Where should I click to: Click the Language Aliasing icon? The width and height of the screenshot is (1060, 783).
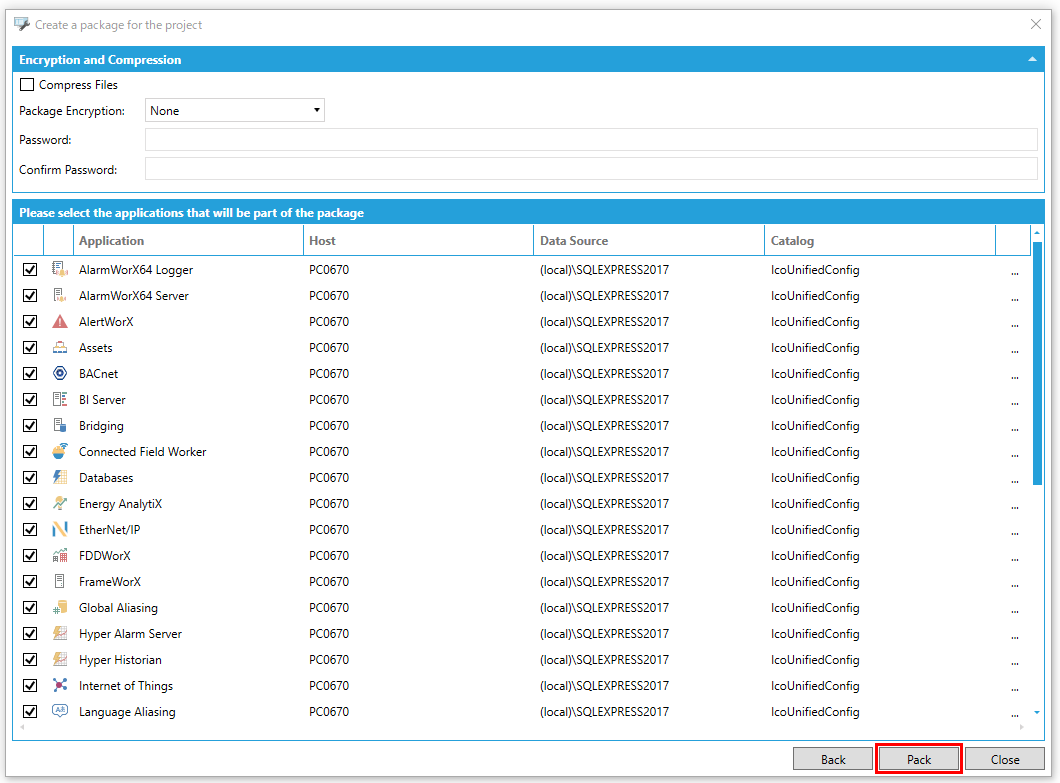pos(60,712)
